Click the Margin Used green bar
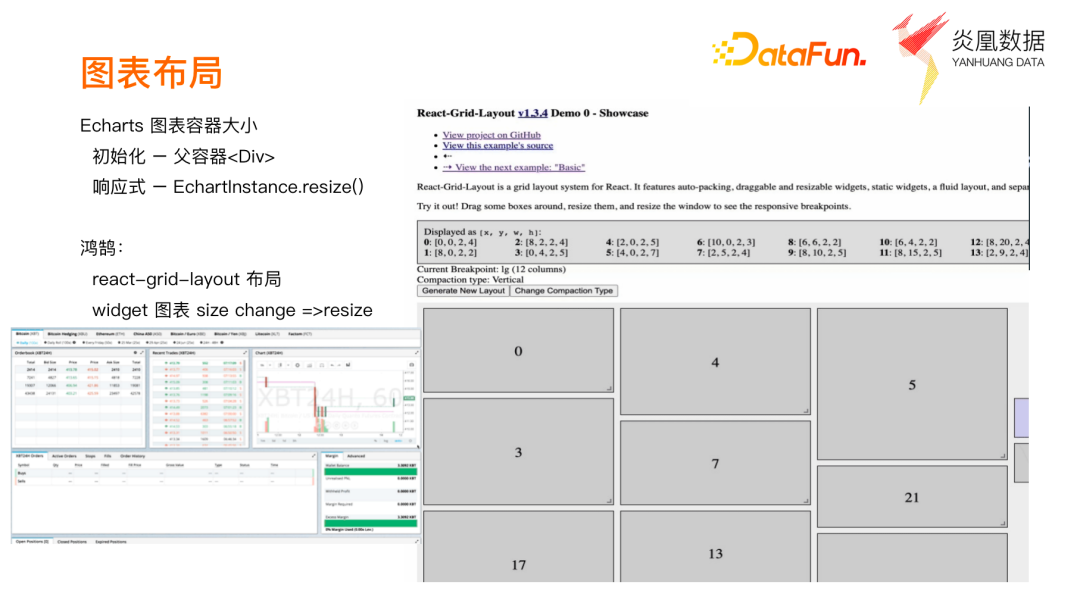The height and width of the screenshot is (600, 1080). pyautogui.click(x=371, y=524)
